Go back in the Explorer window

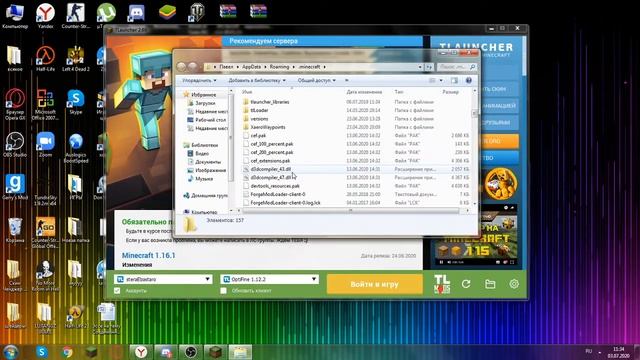(182, 67)
